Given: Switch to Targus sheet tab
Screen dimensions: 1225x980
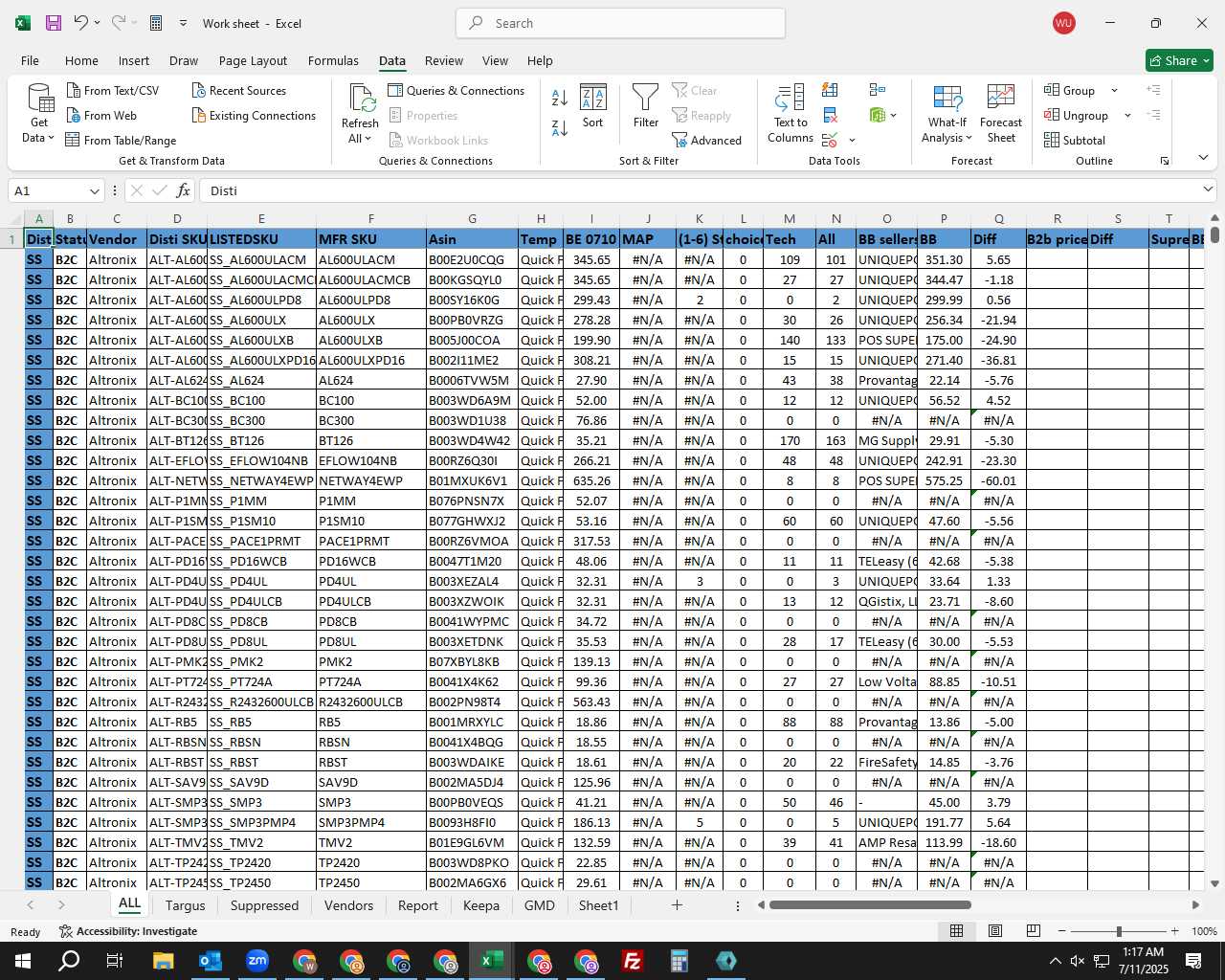Looking at the screenshot, I should point(185,905).
